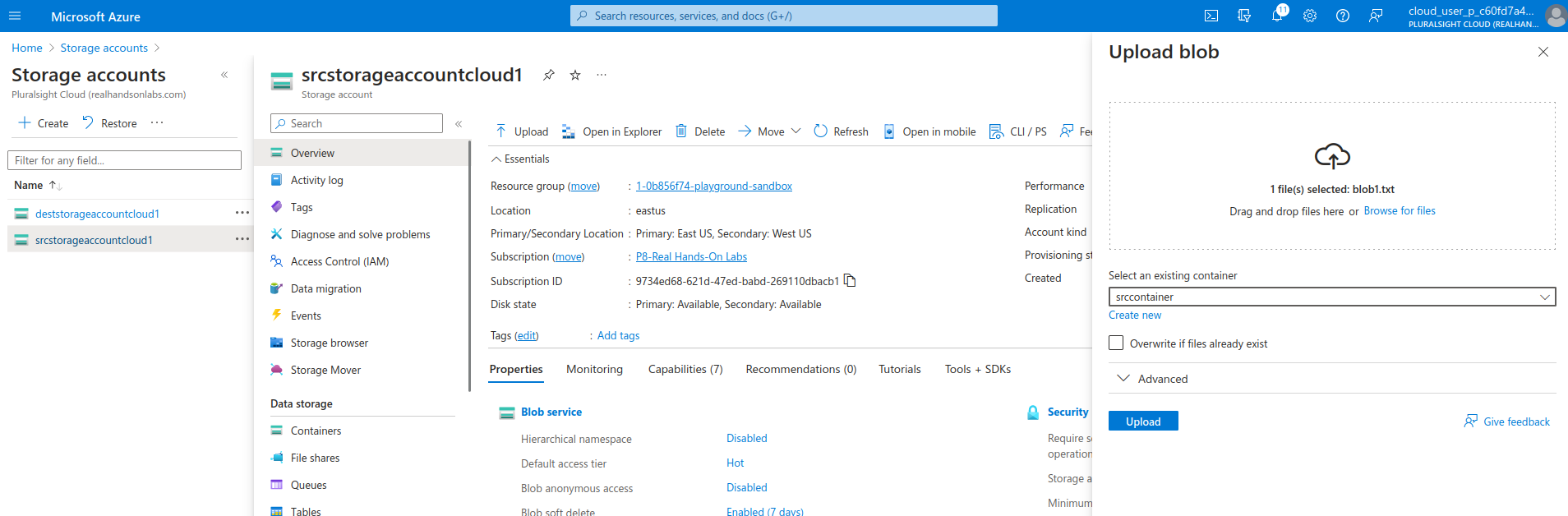Click the Filter for any field box
The width and height of the screenshot is (1568, 516).
coord(124,160)
